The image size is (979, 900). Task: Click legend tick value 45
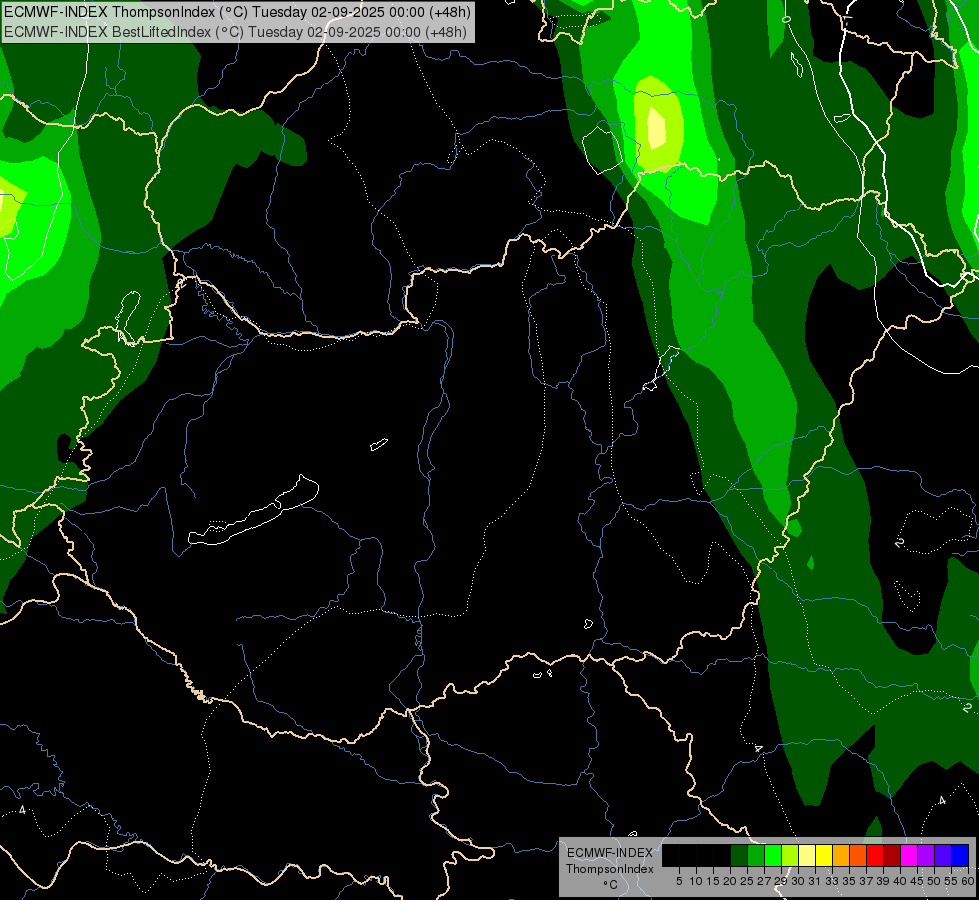click(917, 881)
